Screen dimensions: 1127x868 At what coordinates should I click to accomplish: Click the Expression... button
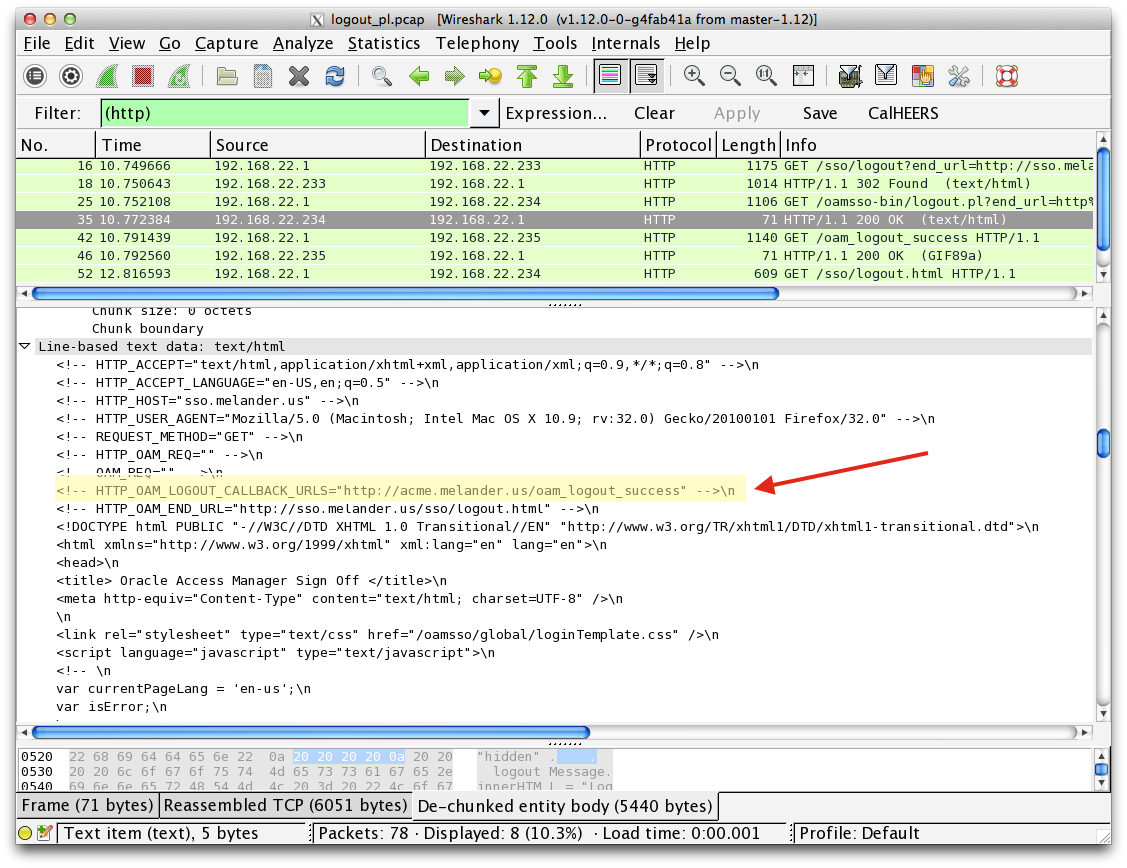coord(556,114)
